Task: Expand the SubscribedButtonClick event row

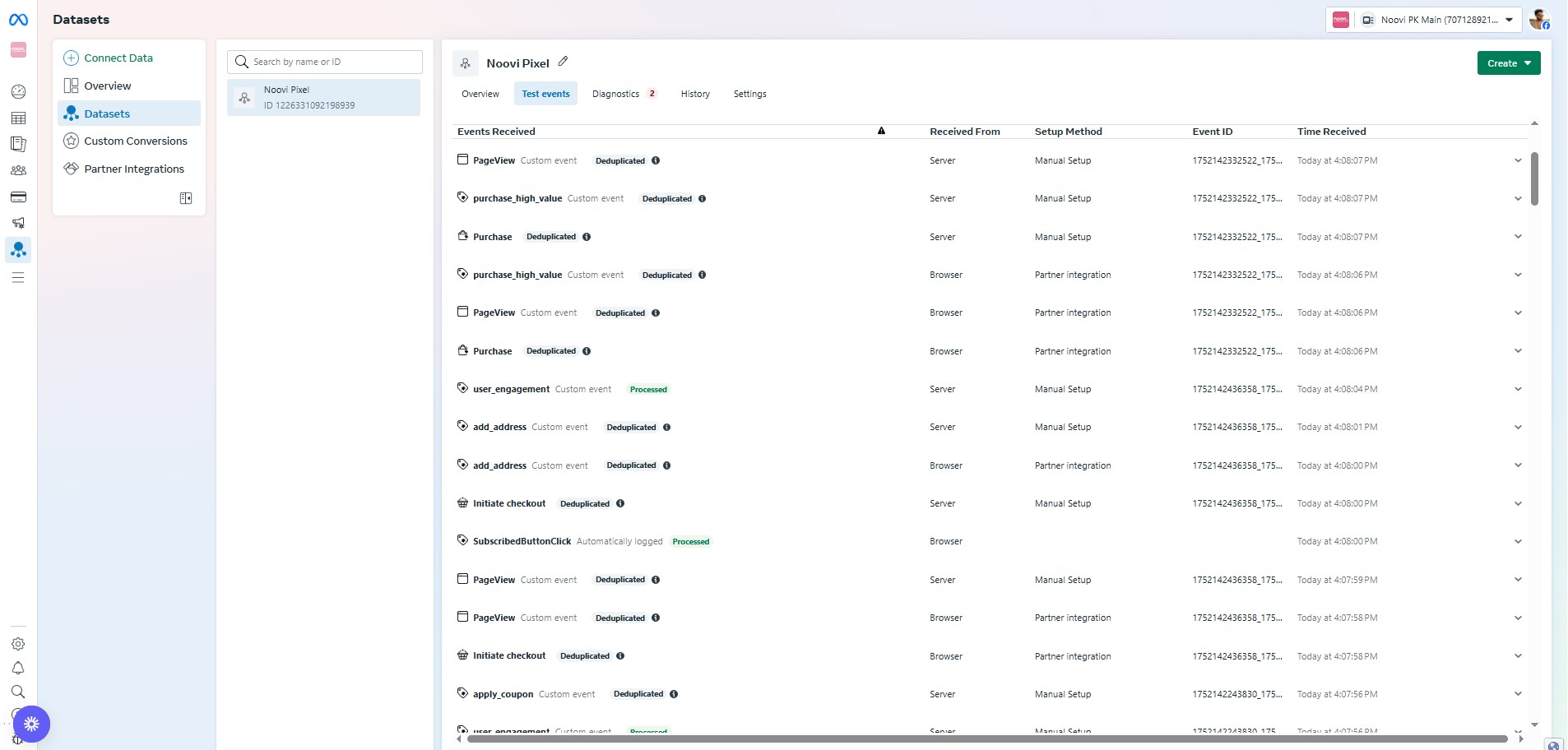Action: (1518, 541)
